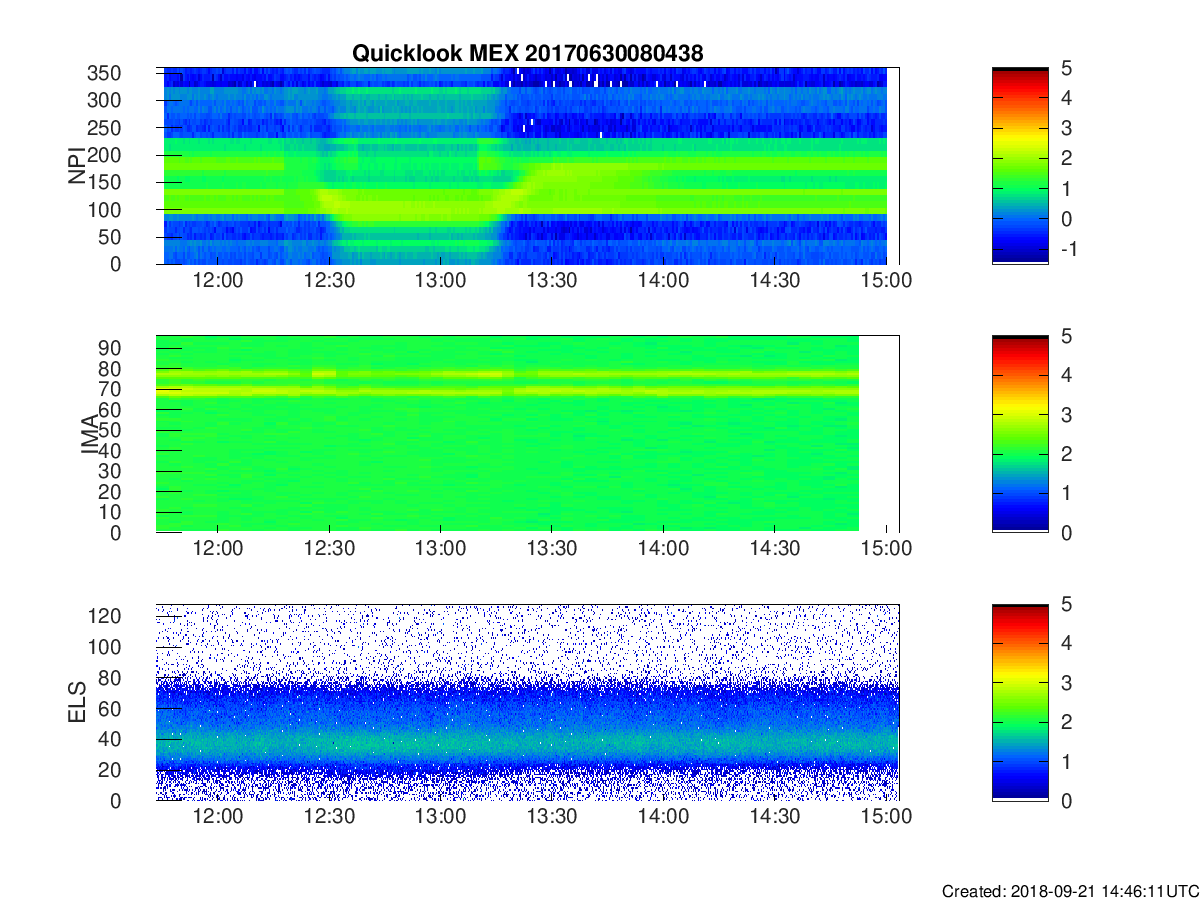Click '15:00' under the NPI panel
Screen dimensions: 1200x900
click(886, 282)
